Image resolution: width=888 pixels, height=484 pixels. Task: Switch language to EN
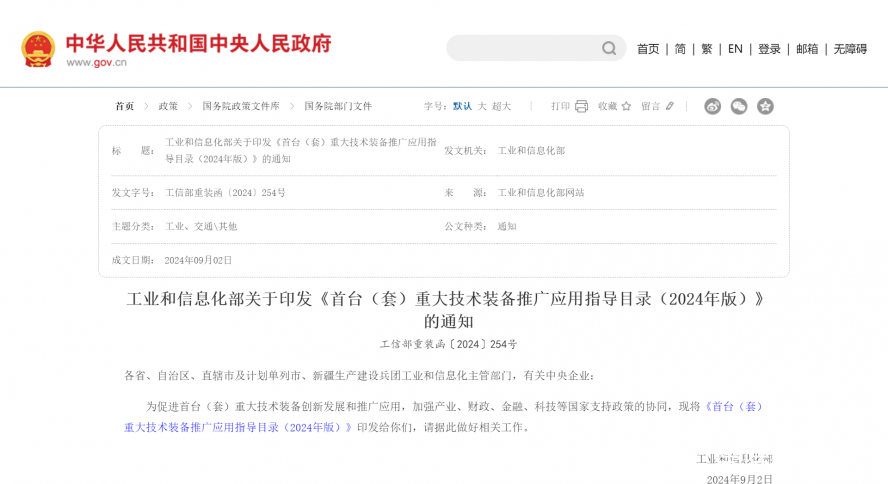point(735,49)
